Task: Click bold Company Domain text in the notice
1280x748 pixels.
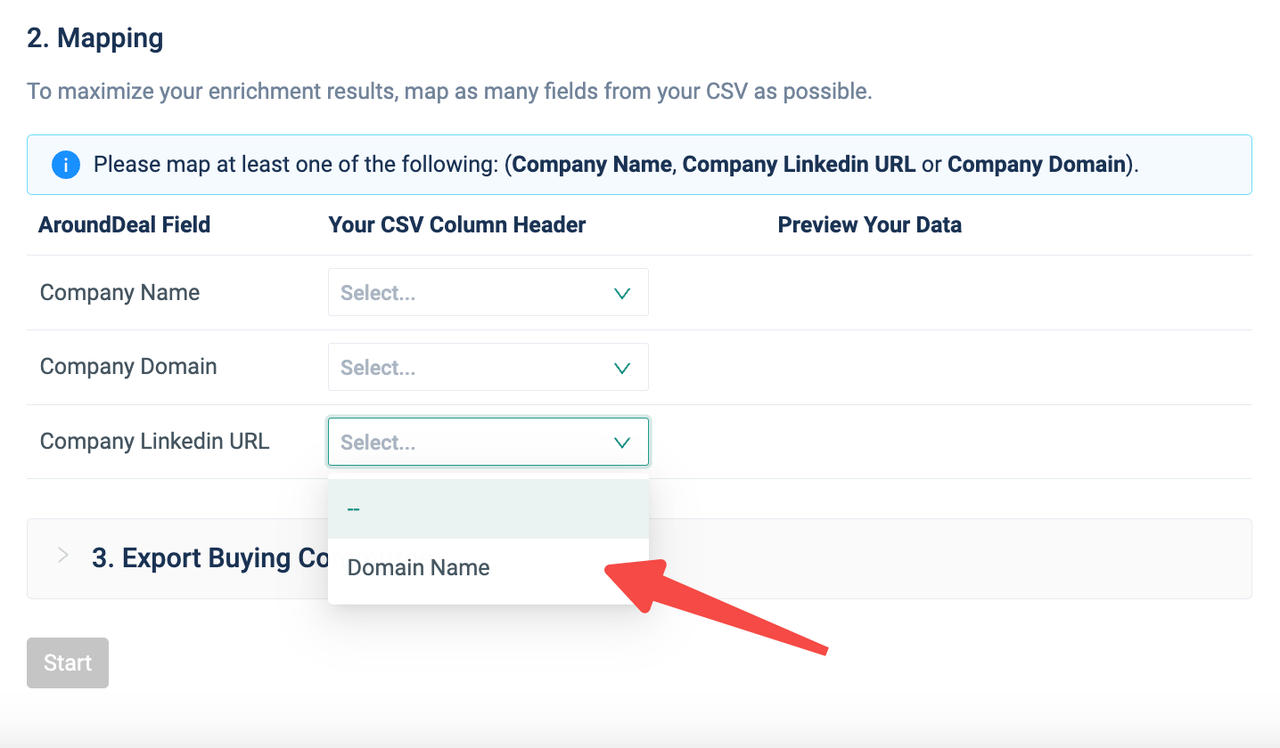Action: click(x=1037, y=164)
